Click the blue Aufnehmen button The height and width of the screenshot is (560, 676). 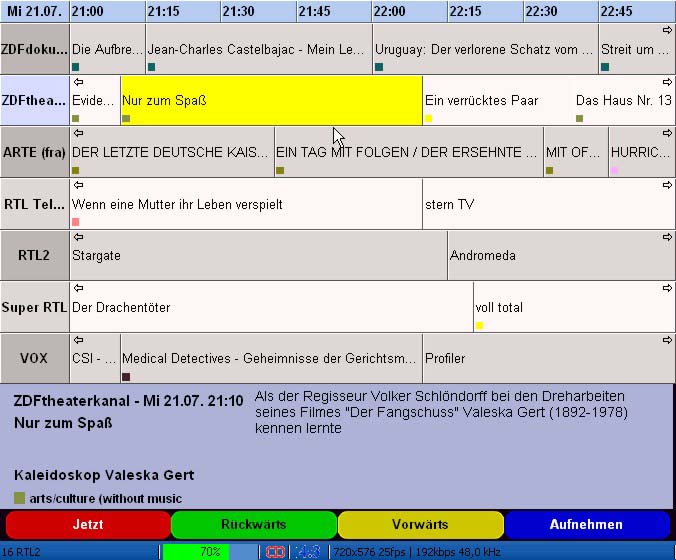586,524
